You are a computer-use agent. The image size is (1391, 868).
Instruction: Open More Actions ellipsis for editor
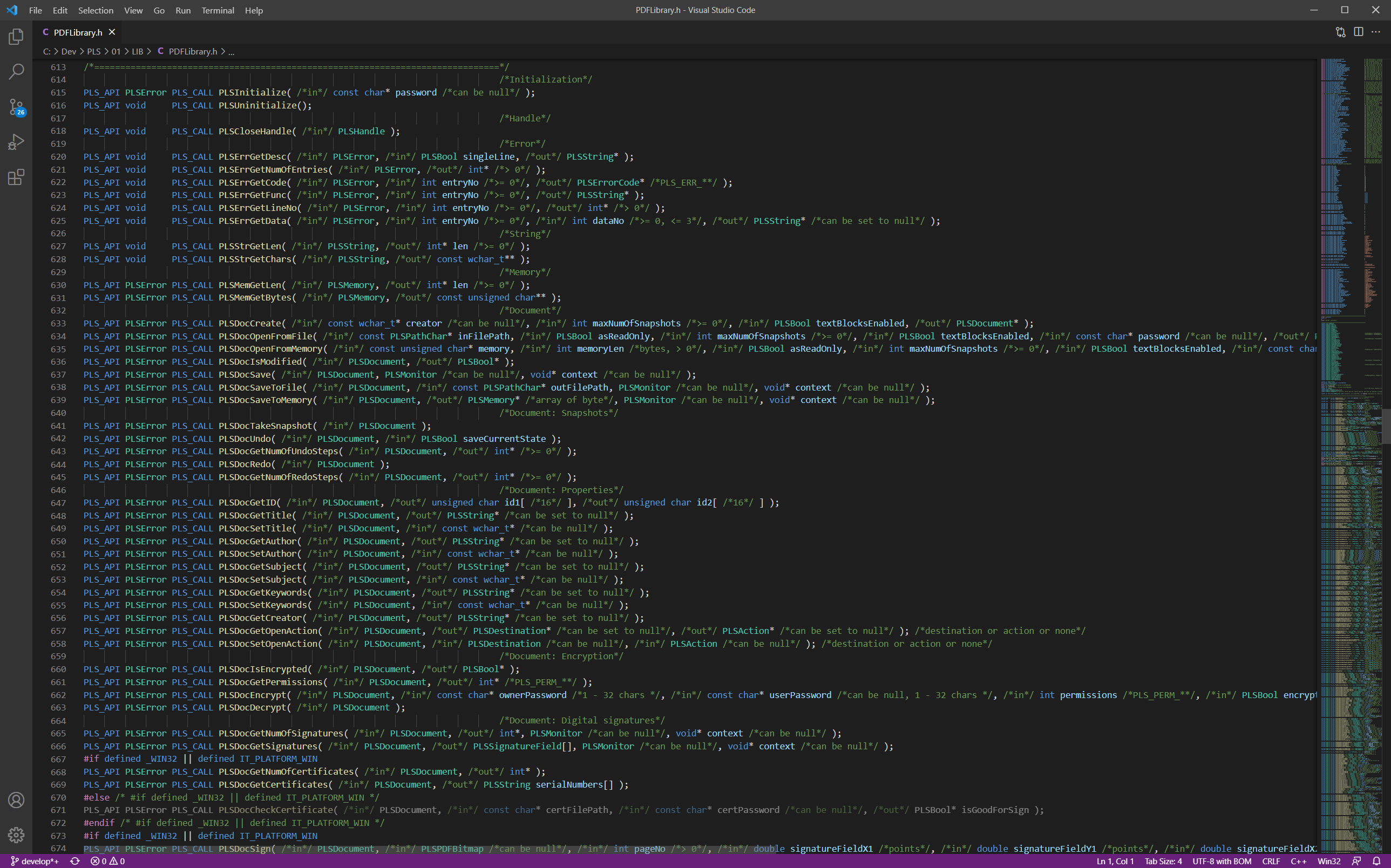[x=1375, y=32]
